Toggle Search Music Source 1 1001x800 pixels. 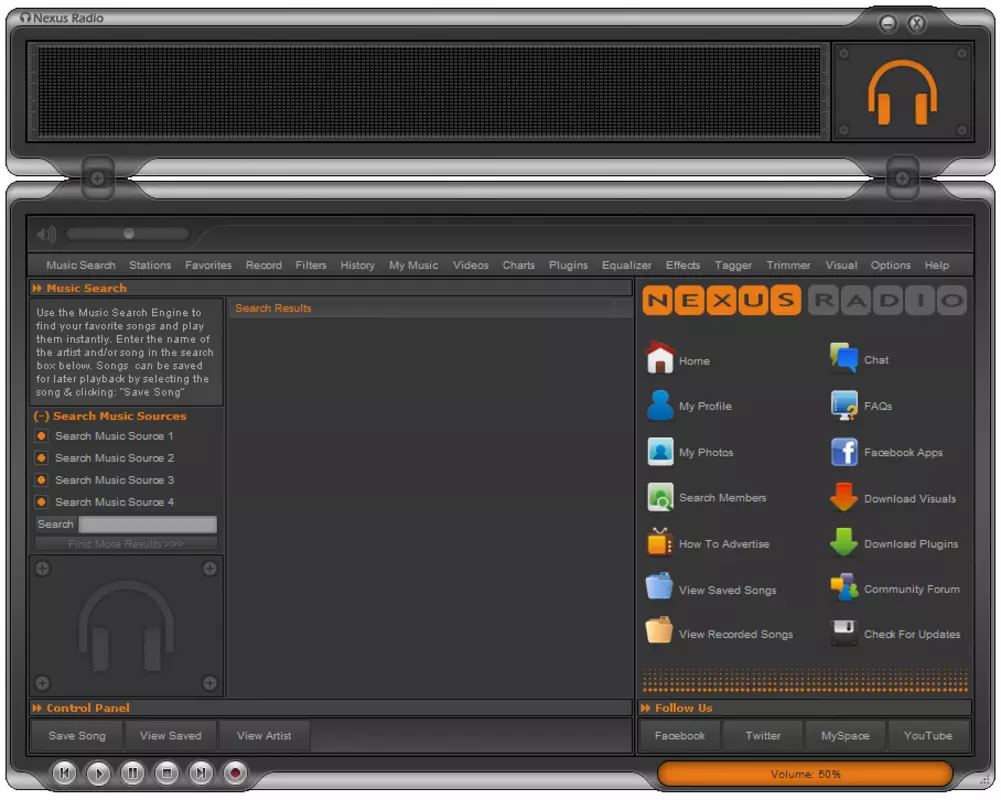41,436
